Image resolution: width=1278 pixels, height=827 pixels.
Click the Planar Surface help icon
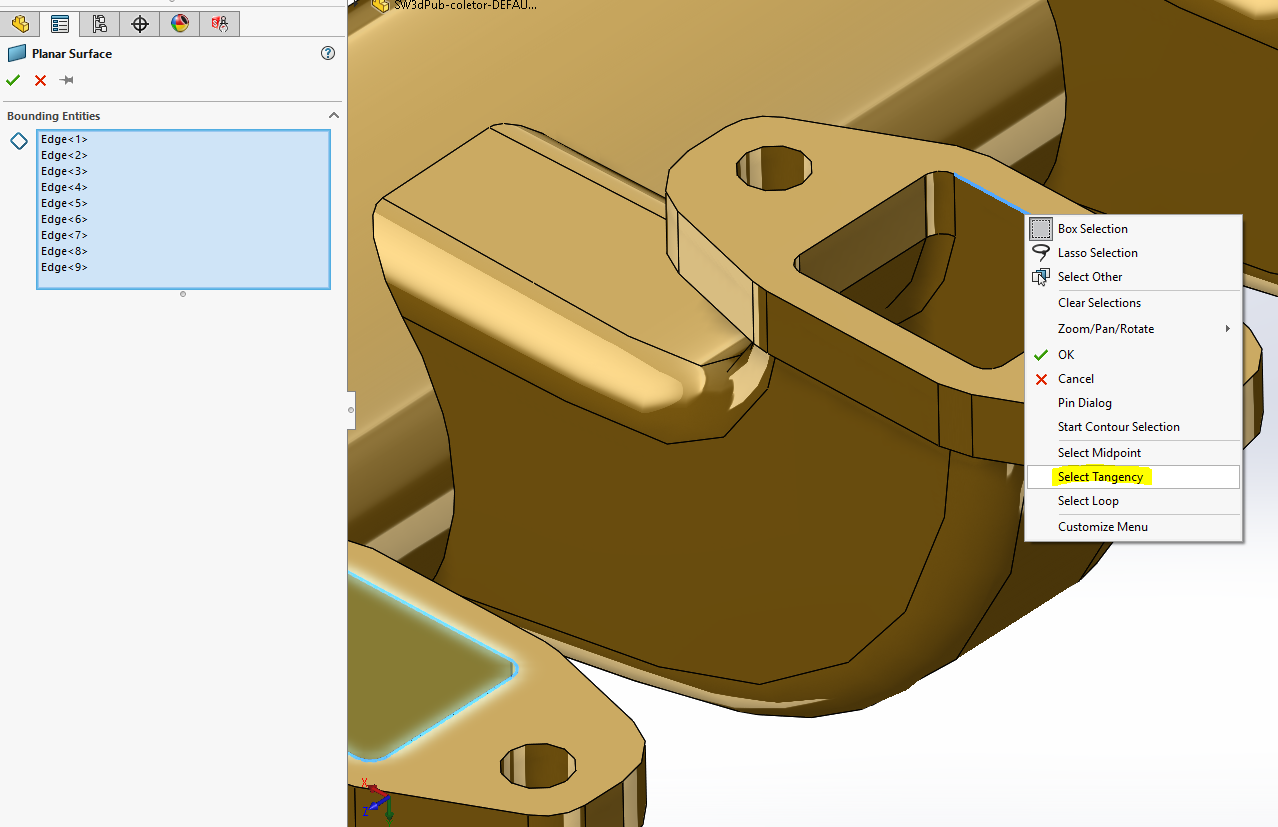click(328, 54)
